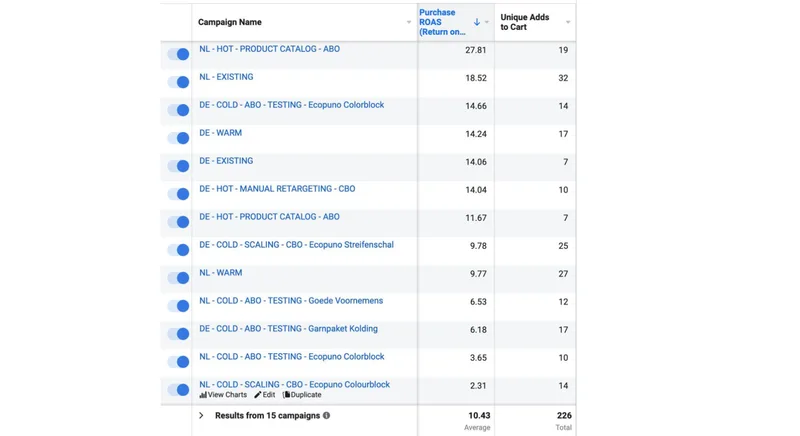The image size is (800, 436).
Task: Open NL - HOT - PRODUCT CATALOG - ABO campaign link
Action: [269, 49]
